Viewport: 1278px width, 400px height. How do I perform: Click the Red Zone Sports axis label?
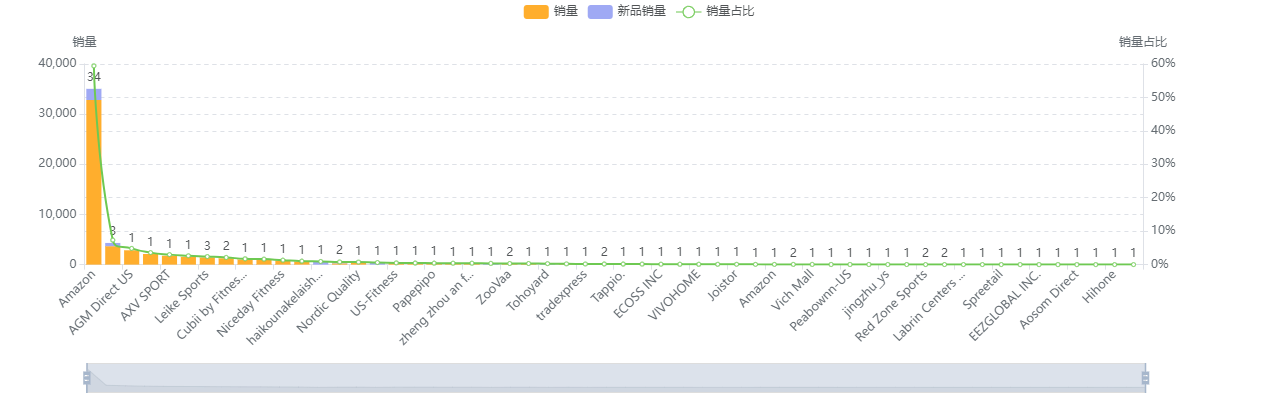pyautogui.click(x=894, y=305)
